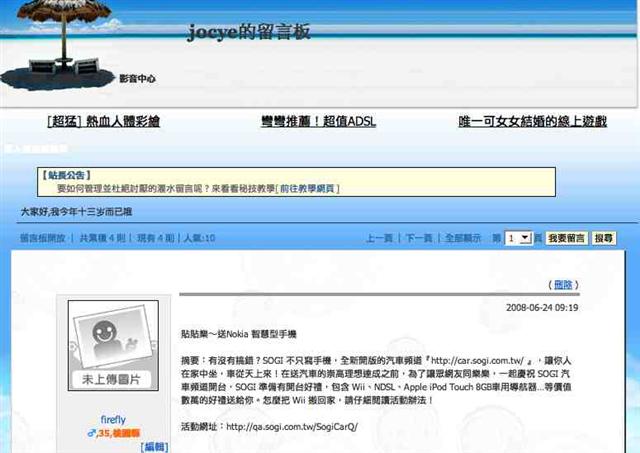Click the 編輯 link under firefly
Screen dimensions: 640x453
154,447
